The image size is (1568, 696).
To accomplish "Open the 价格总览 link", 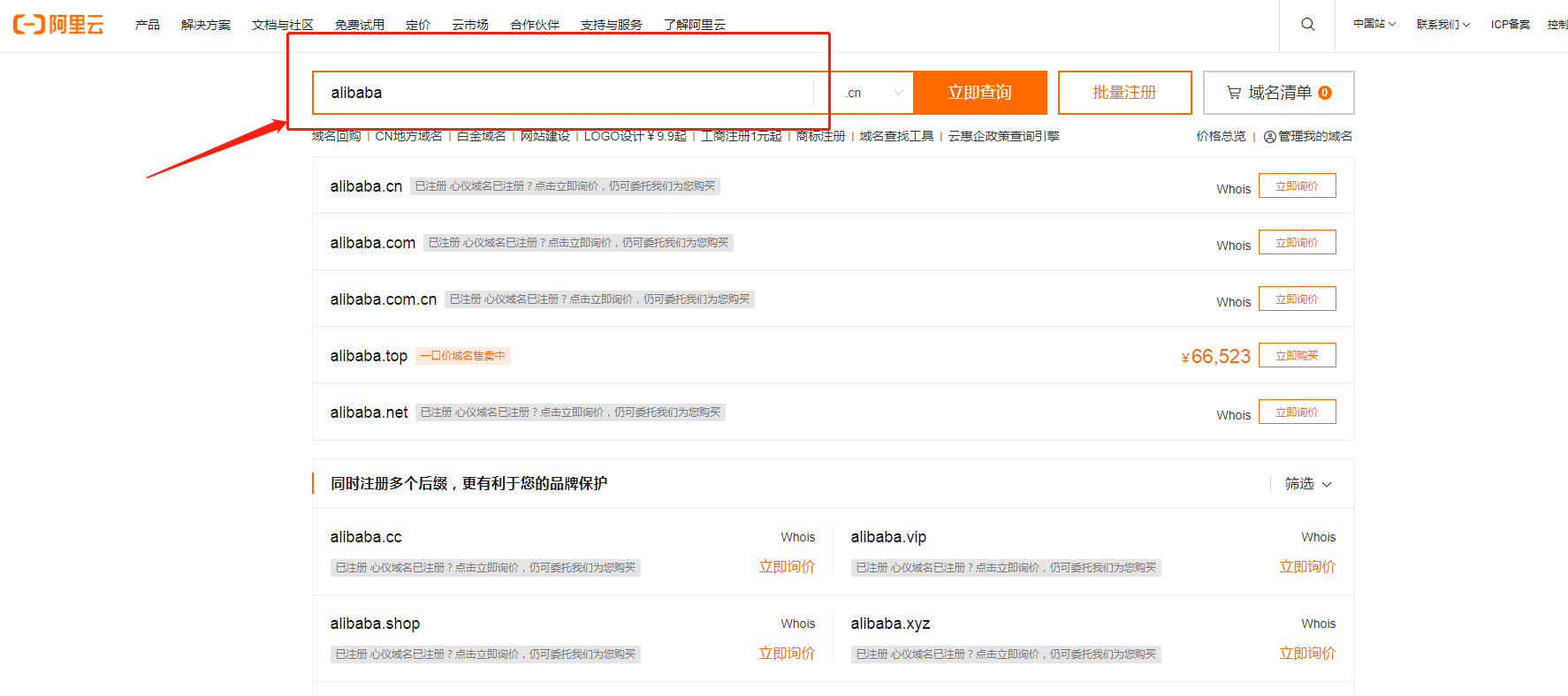I will [x=1222, y=136].
